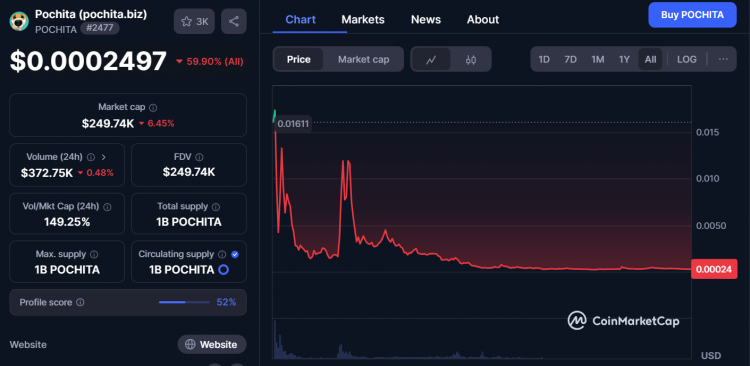Toggle the chart to Market cap view
This screenshot has width=750, height=366.
(x=364, y=59)
